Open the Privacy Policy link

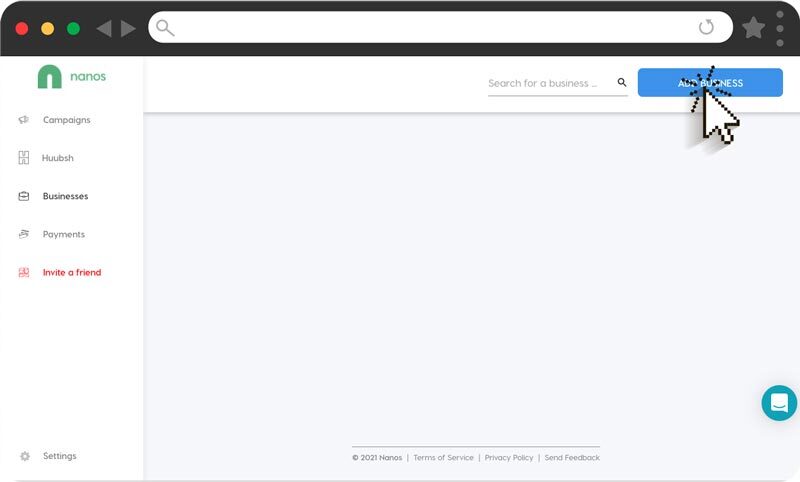509,458
